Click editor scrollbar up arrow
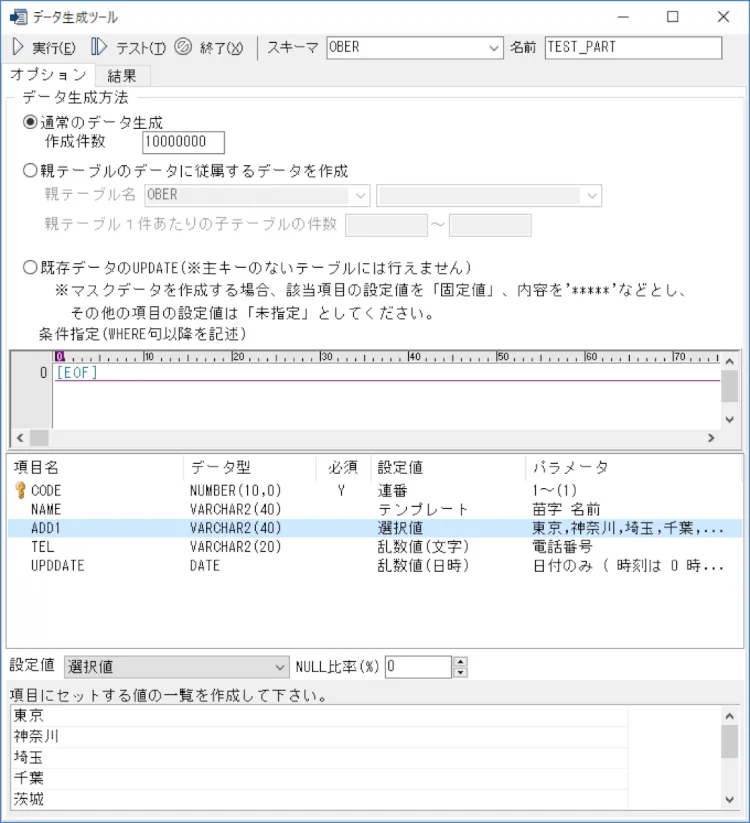This screenshot has height=823, width=750. [x=730, y=361]
